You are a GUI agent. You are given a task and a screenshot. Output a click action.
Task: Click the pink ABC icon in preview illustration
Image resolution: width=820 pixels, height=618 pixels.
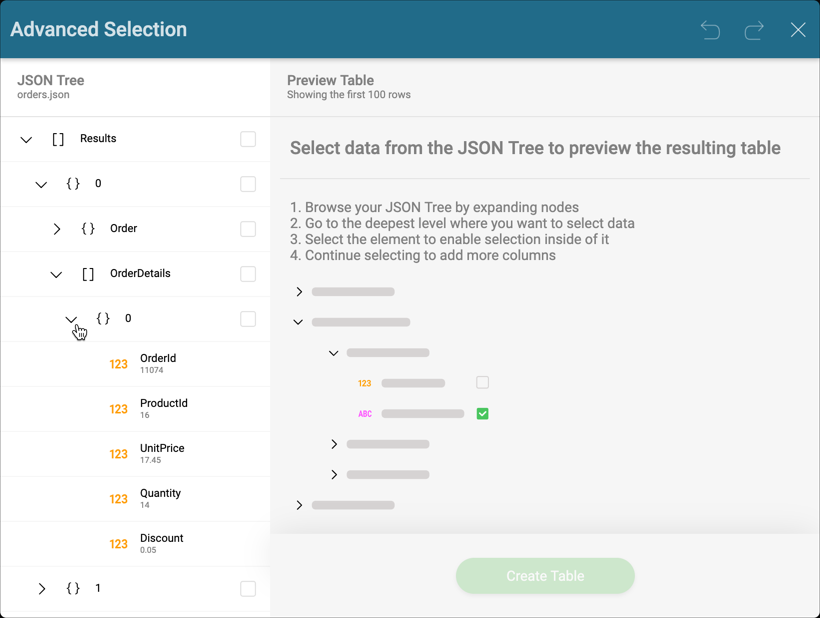tap(365, 414)
